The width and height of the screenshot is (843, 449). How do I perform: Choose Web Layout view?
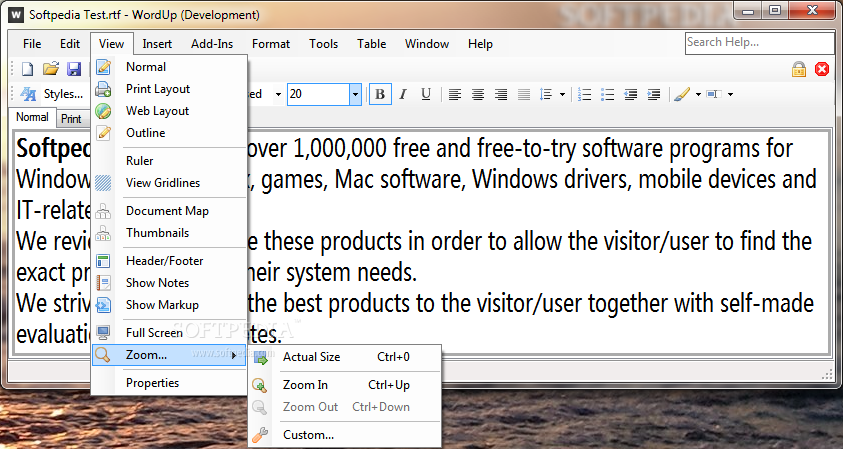tap(169, 111)
